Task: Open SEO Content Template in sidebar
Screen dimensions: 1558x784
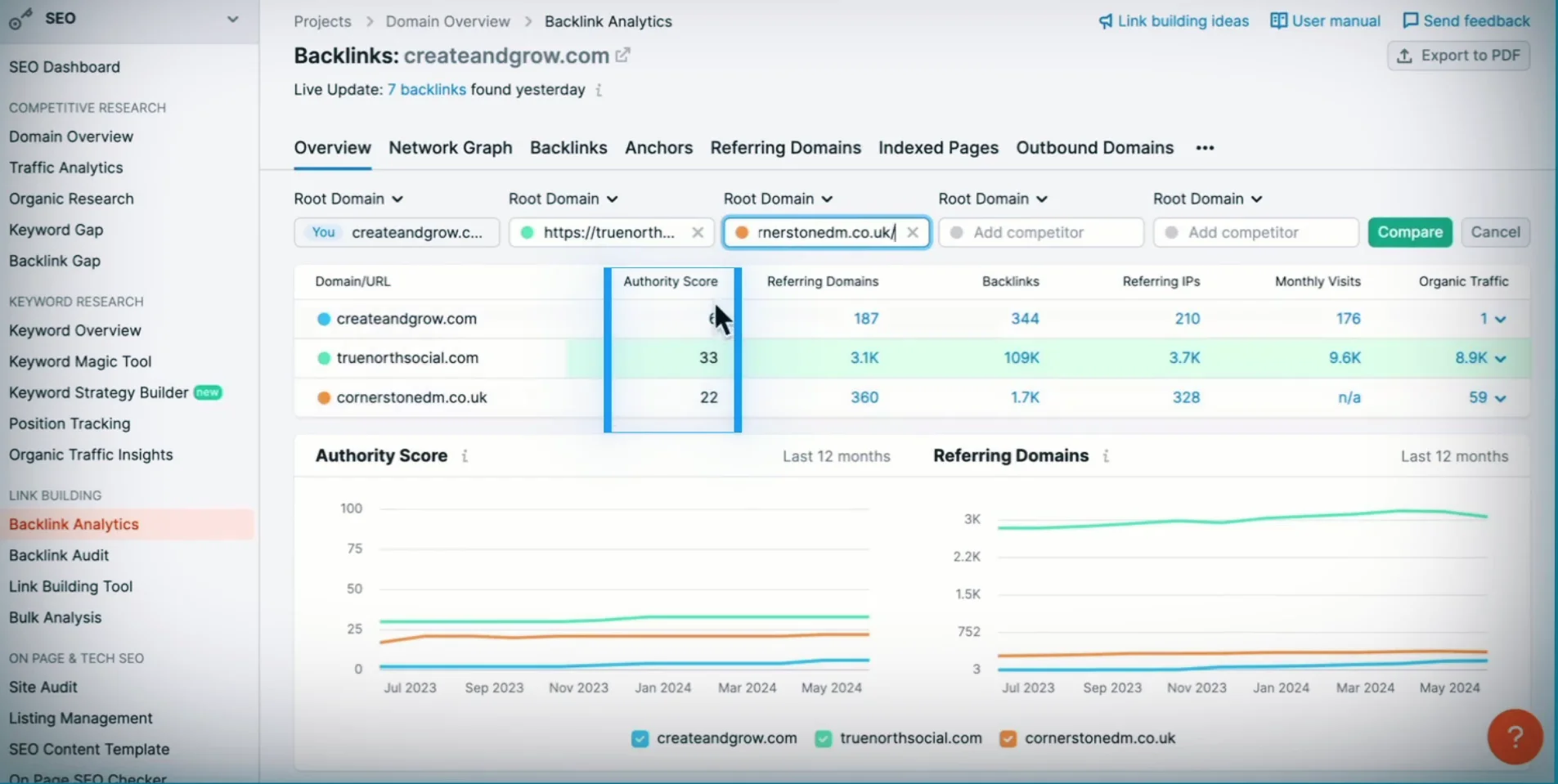Action: 89,749
